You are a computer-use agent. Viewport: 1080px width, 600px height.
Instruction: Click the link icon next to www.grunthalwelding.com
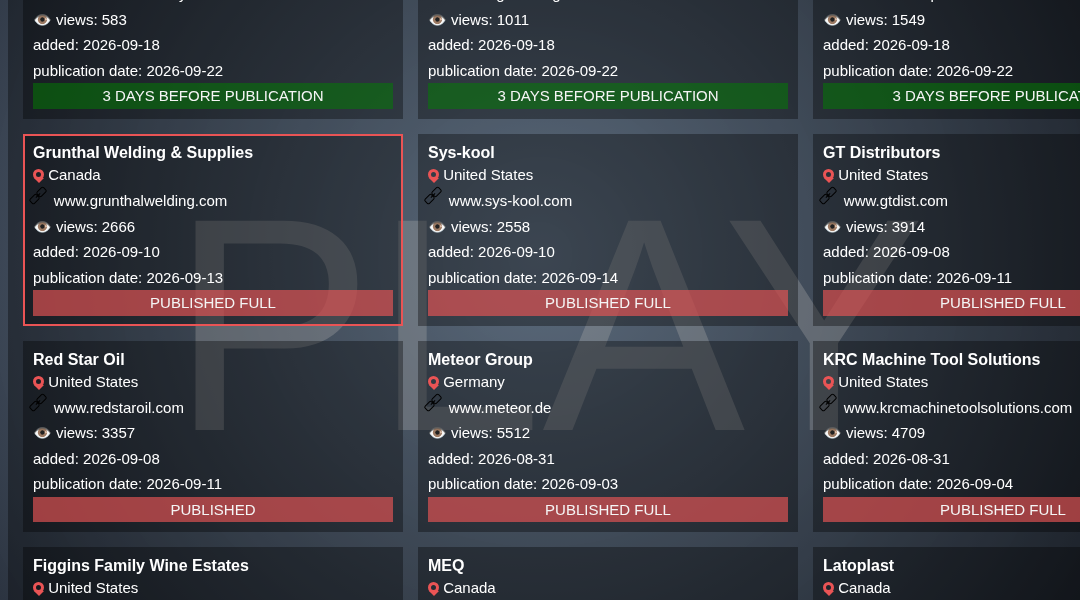(39, 196)
